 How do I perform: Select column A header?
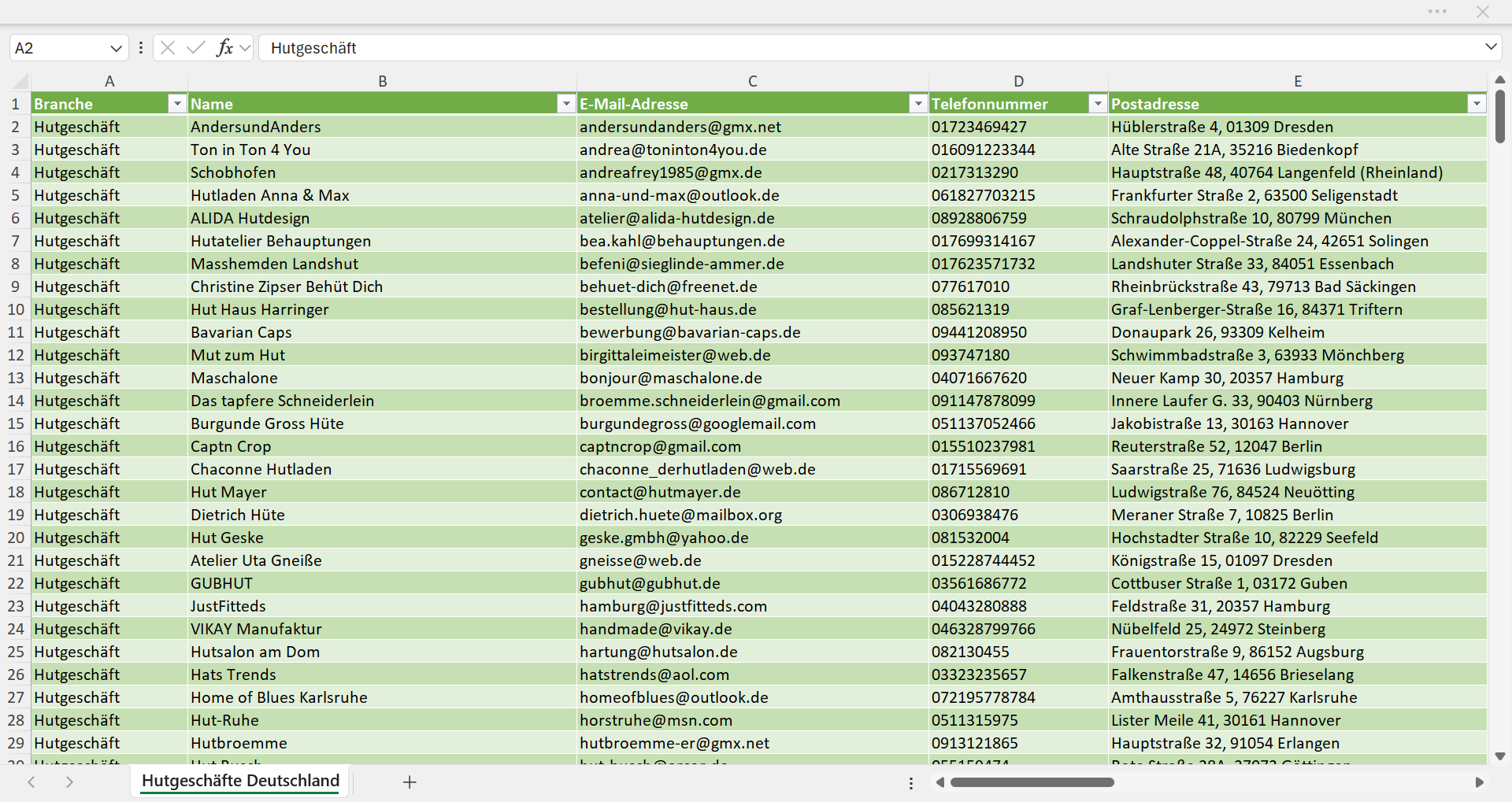point(109,81)
